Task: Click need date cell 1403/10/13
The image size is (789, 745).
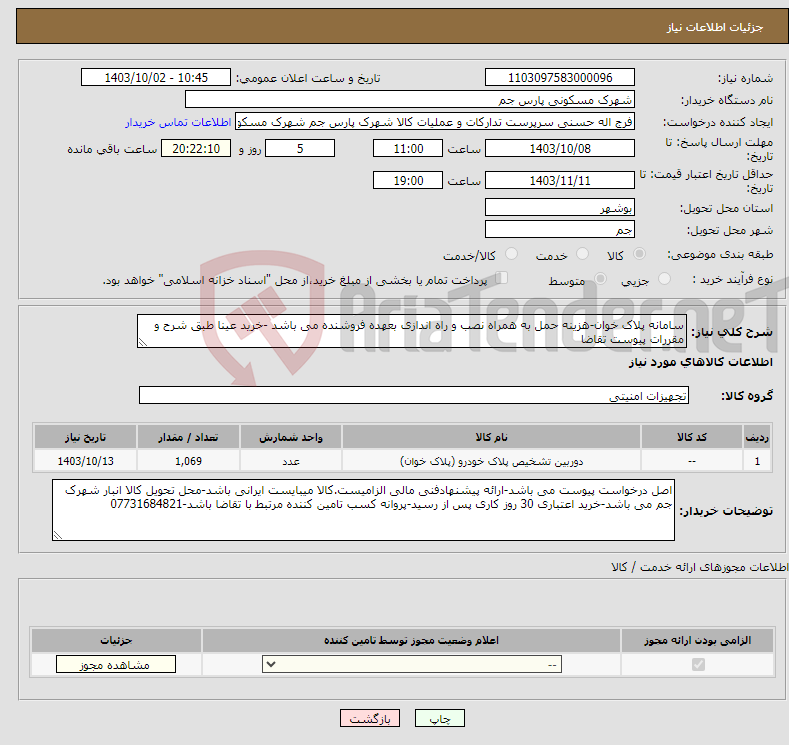Action: coord(86,461)
